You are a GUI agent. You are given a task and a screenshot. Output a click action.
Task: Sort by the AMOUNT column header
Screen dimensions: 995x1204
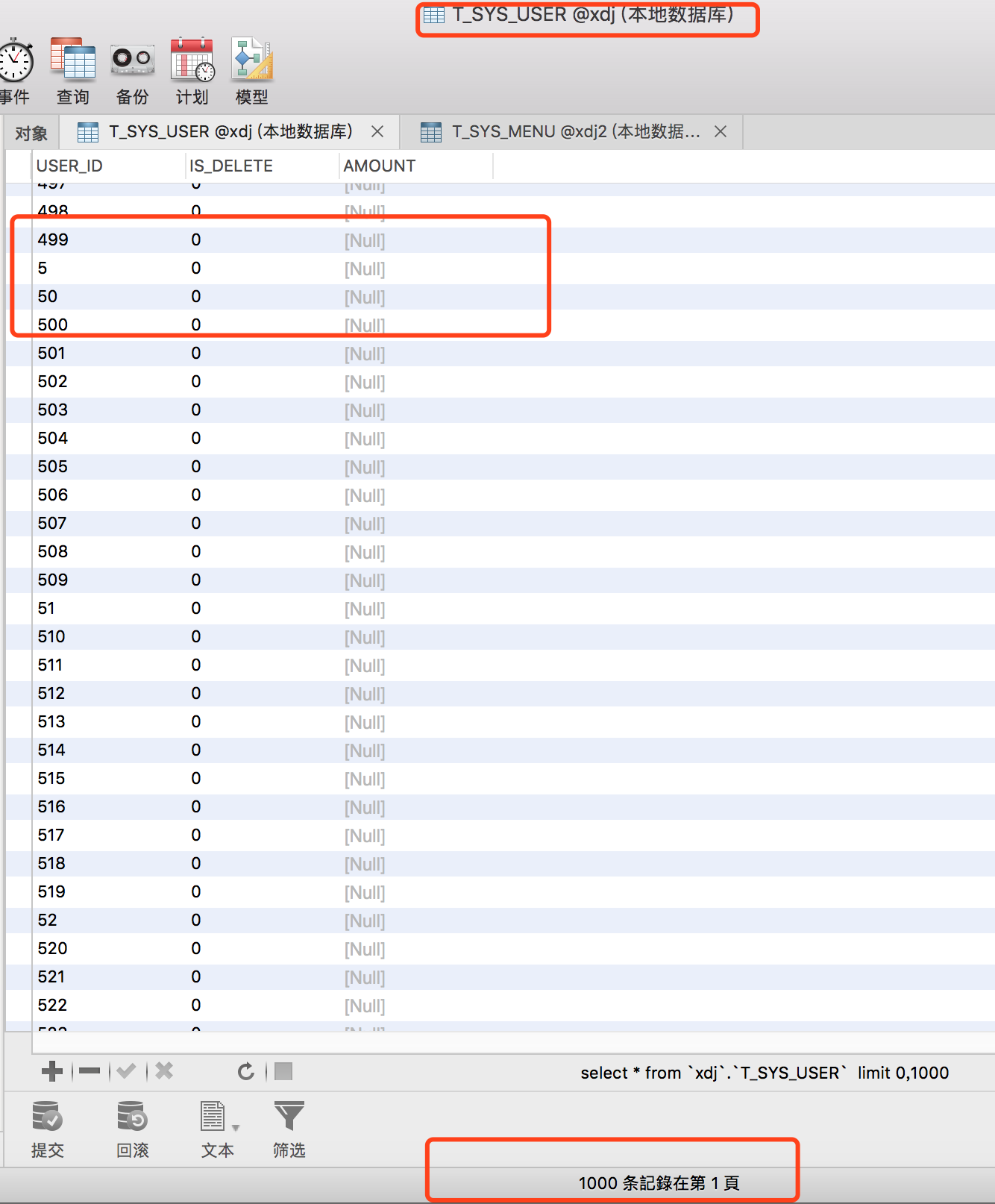pos(416,166)
